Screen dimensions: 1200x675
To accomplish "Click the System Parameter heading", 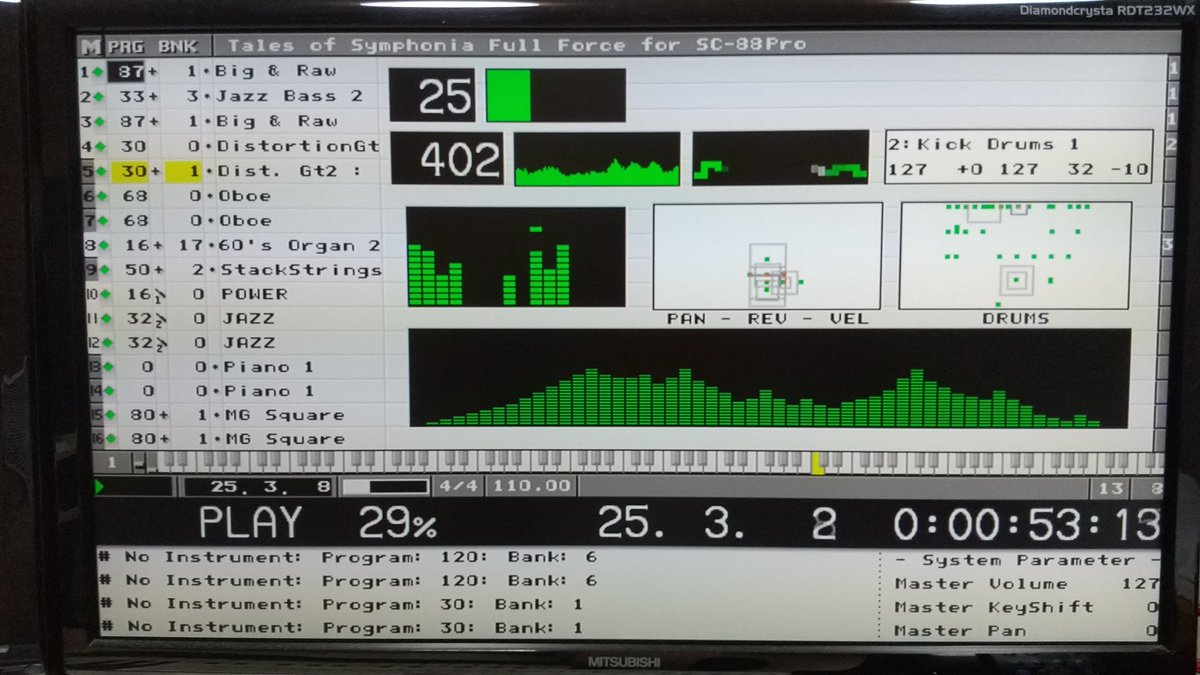I will click(x=1028, y=560).
